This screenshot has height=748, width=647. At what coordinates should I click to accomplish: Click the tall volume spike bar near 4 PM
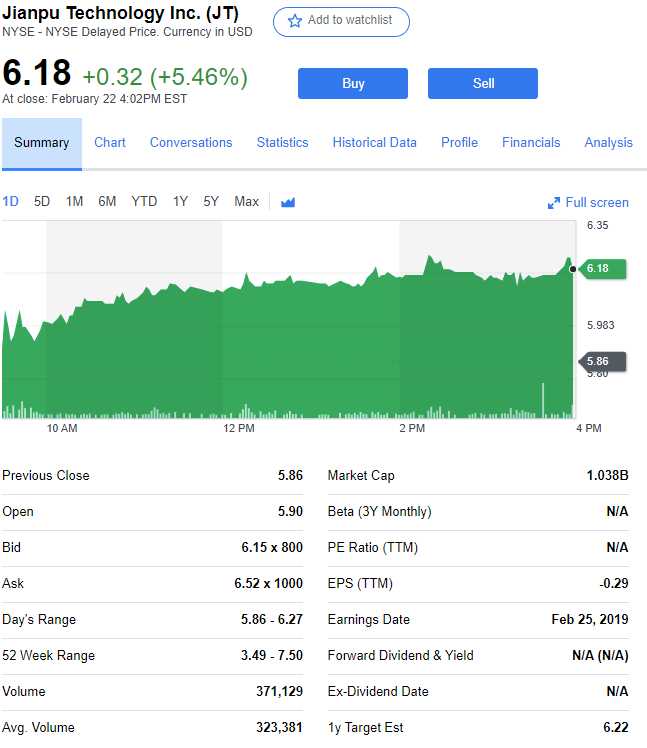pyautogui.click(x=543, y=400)
